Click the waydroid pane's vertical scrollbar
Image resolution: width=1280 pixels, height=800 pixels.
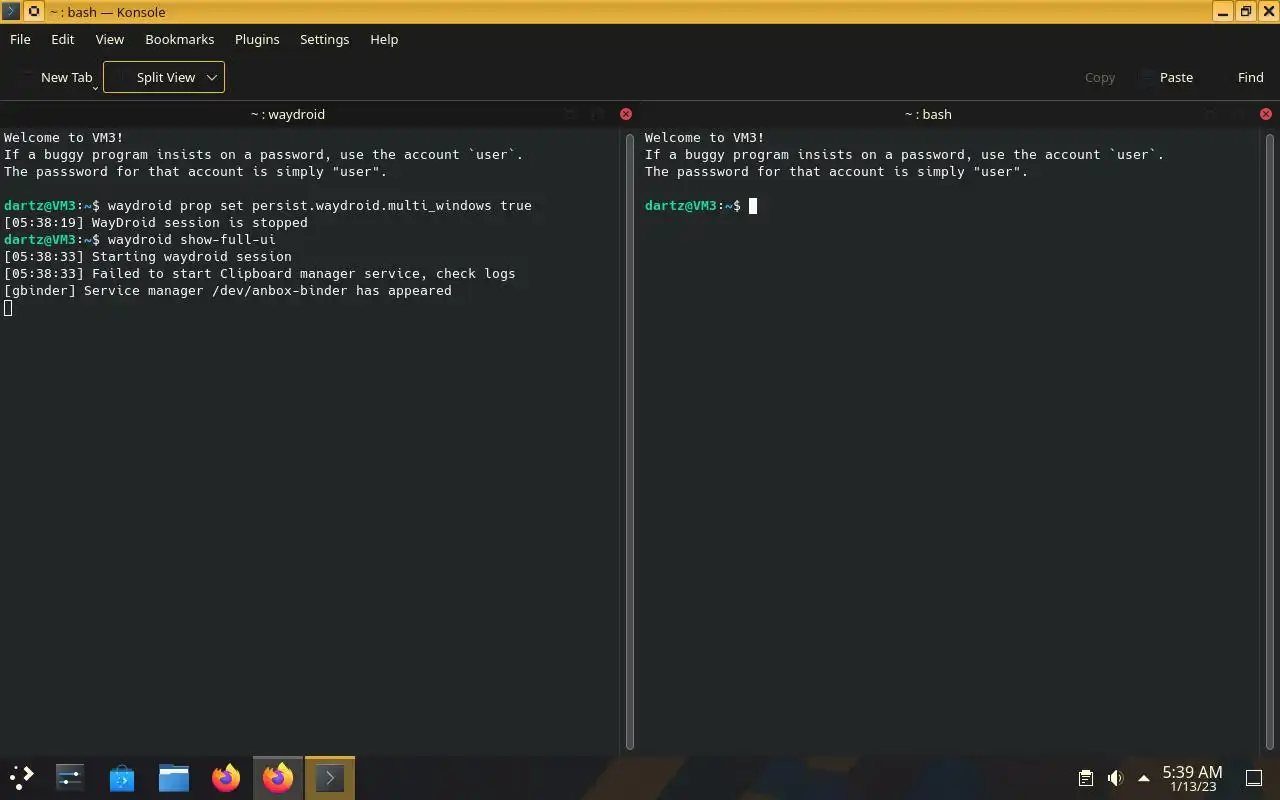[x=630, y=440]
